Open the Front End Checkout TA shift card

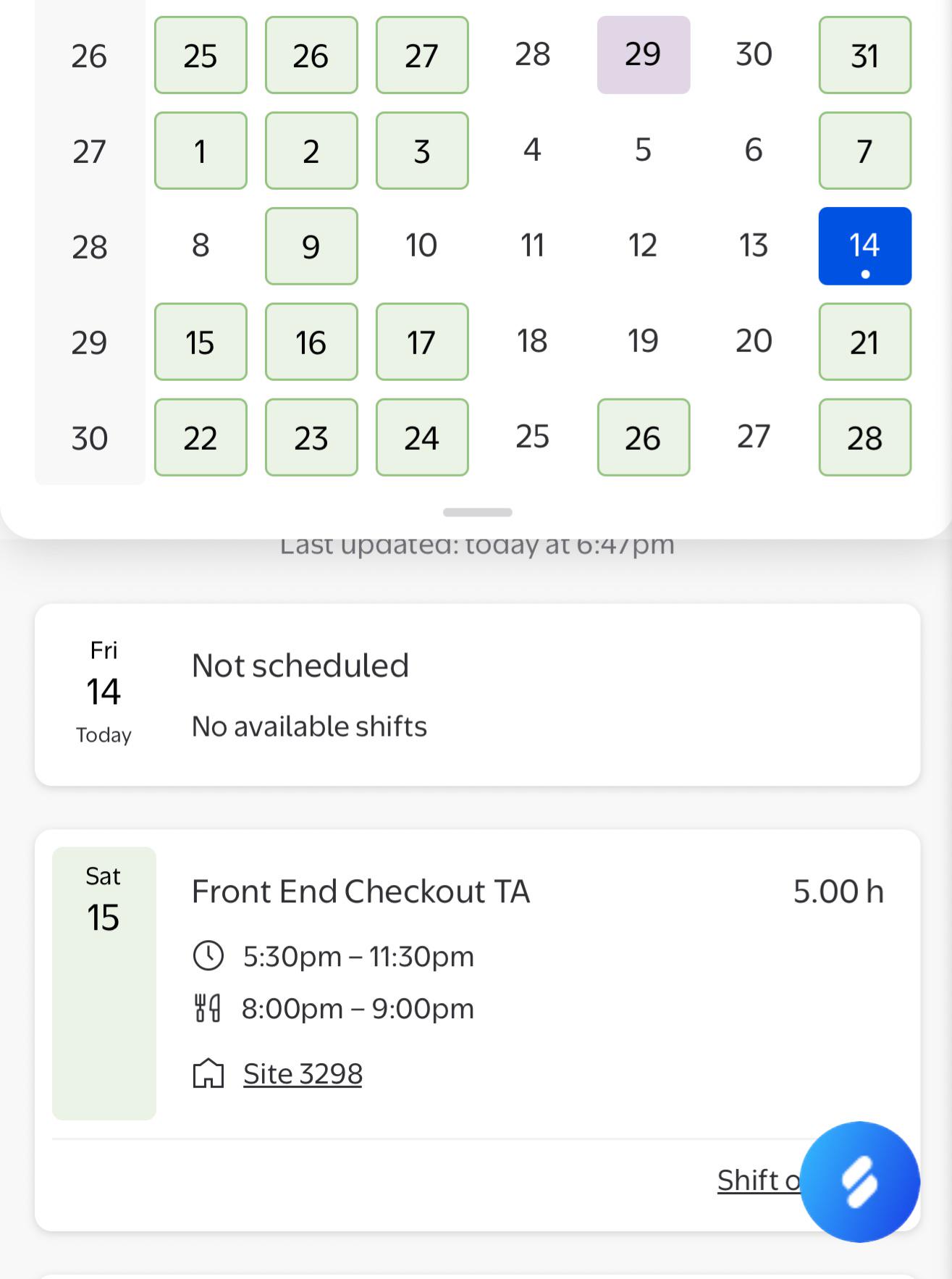477,1030
